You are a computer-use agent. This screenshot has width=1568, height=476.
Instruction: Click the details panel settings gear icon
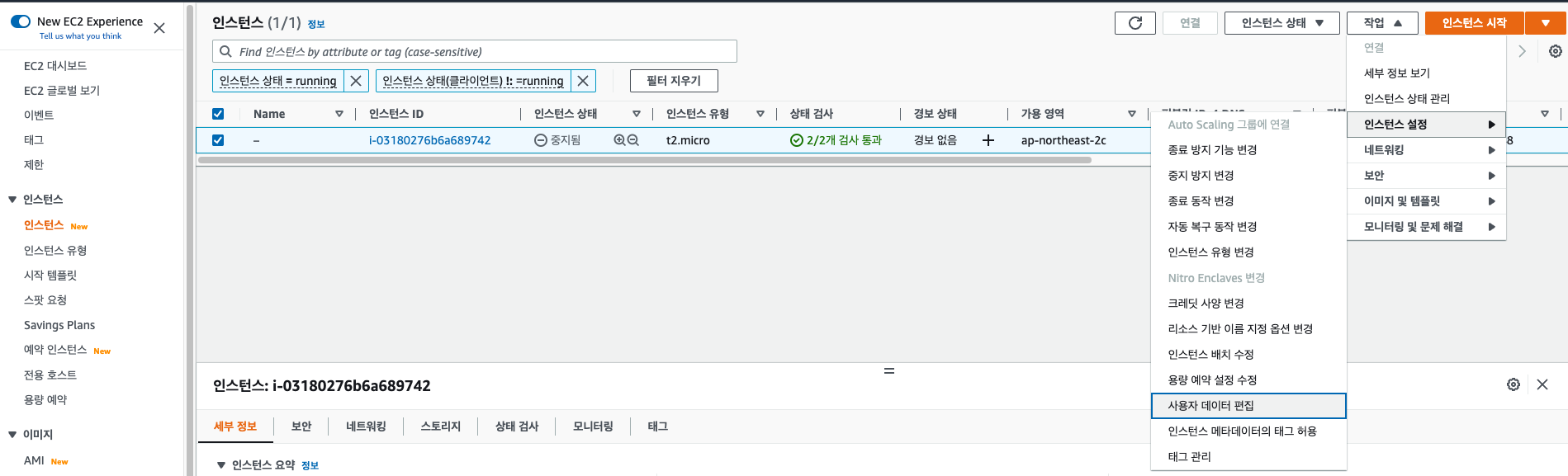pos(1514,384)
